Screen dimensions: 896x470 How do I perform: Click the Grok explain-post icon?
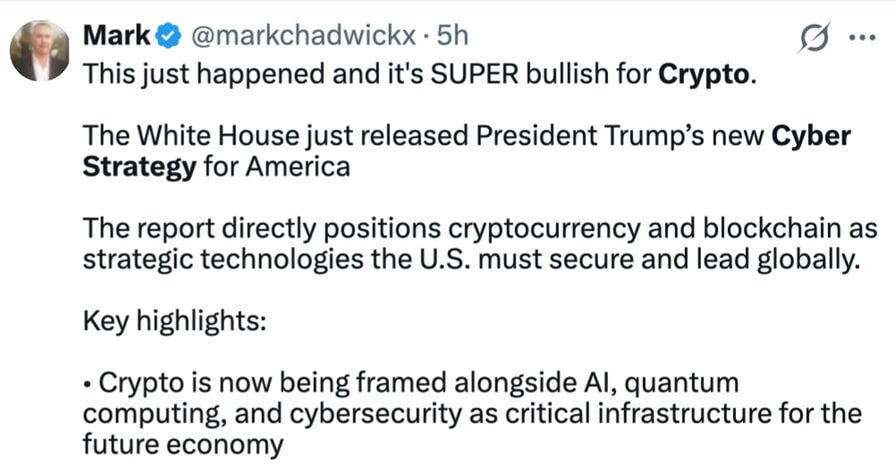(x=810, y=38)
